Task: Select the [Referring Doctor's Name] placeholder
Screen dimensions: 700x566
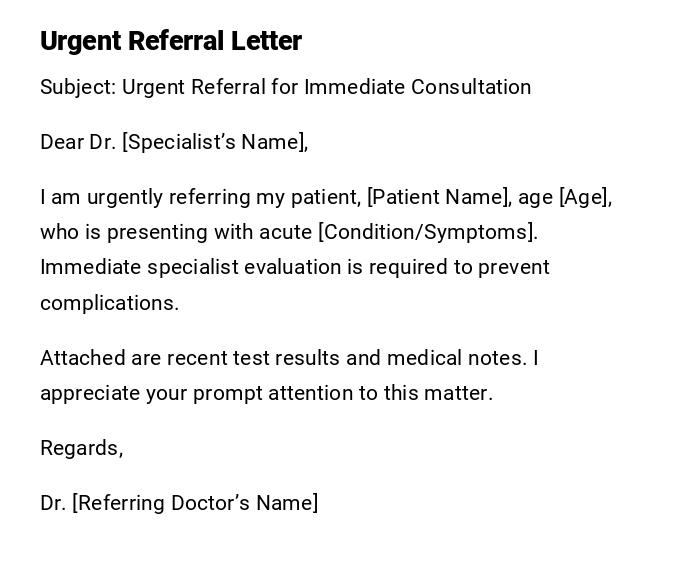Action: click(195, 503)
